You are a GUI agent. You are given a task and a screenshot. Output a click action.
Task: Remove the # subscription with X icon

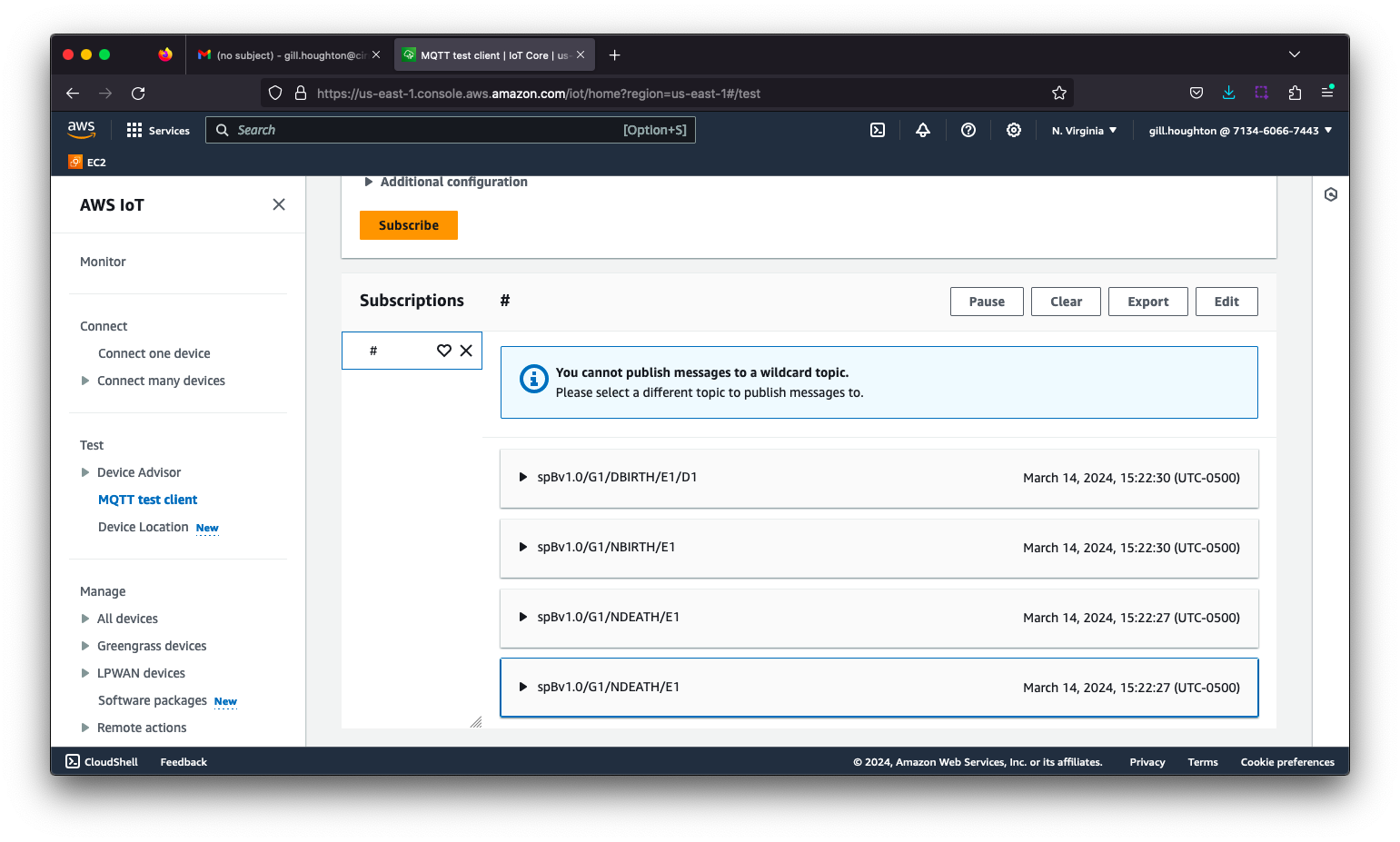(x=466, y=351)
